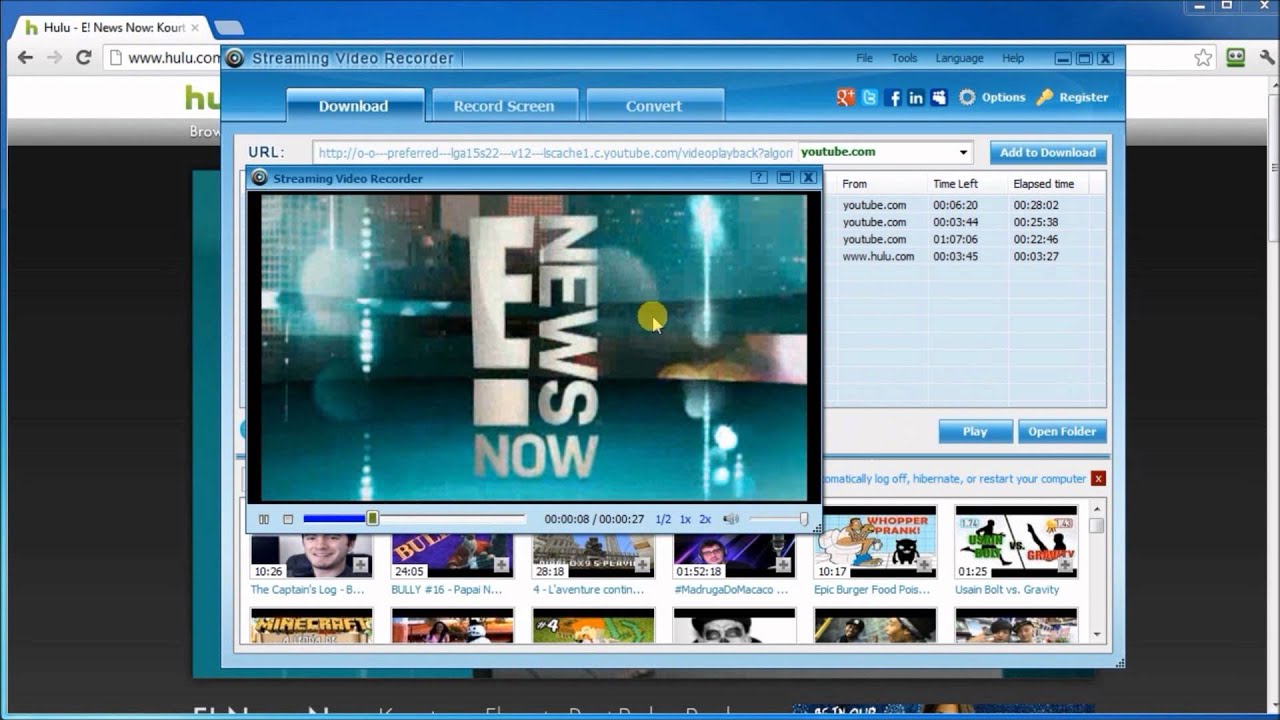
Task: Stop the preview video playback
Action: tap(288, 519)
